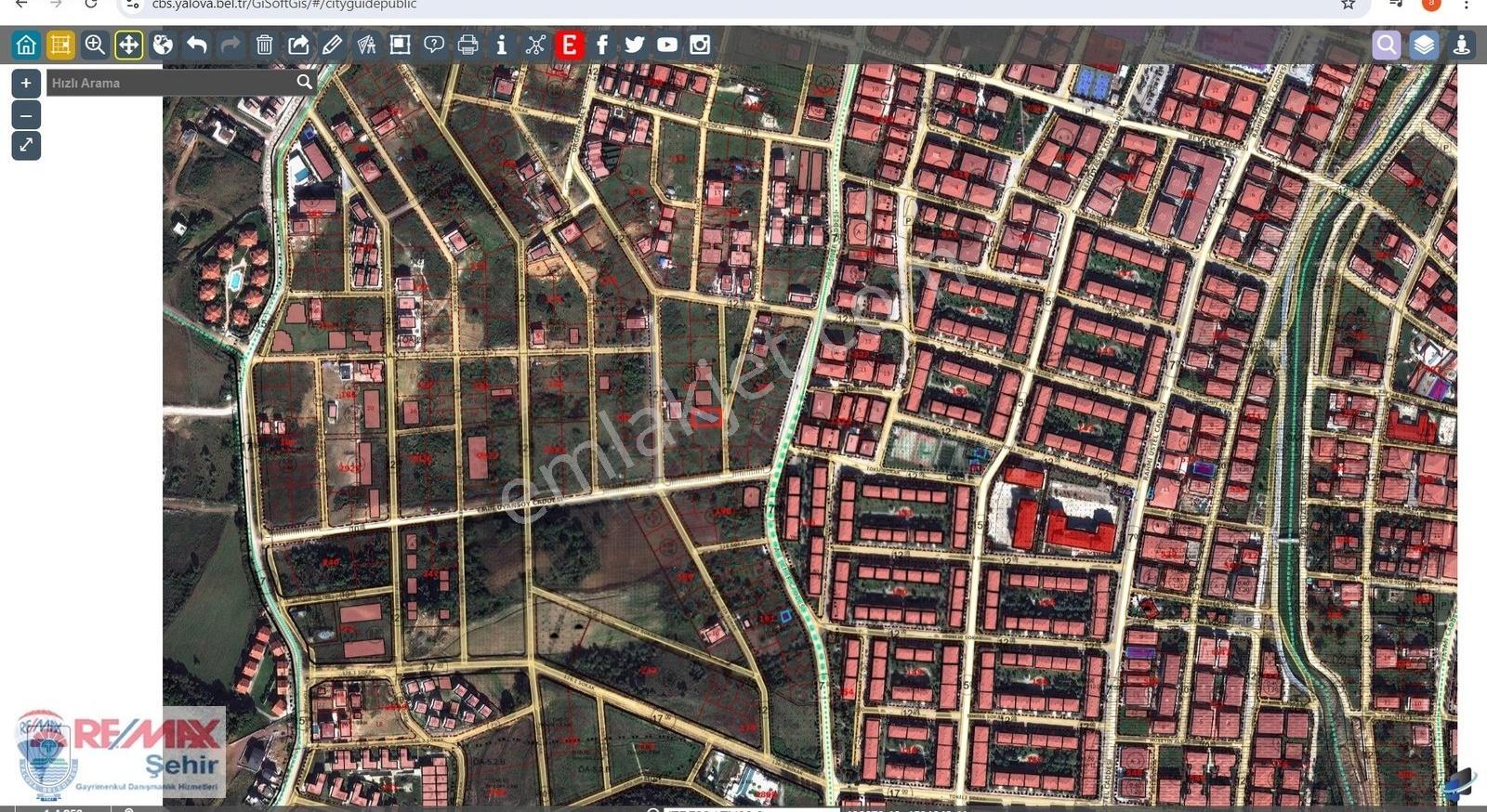
Task: Open the browser three-dot menu
Action: pyautogui.click(x=1466, y=5)
